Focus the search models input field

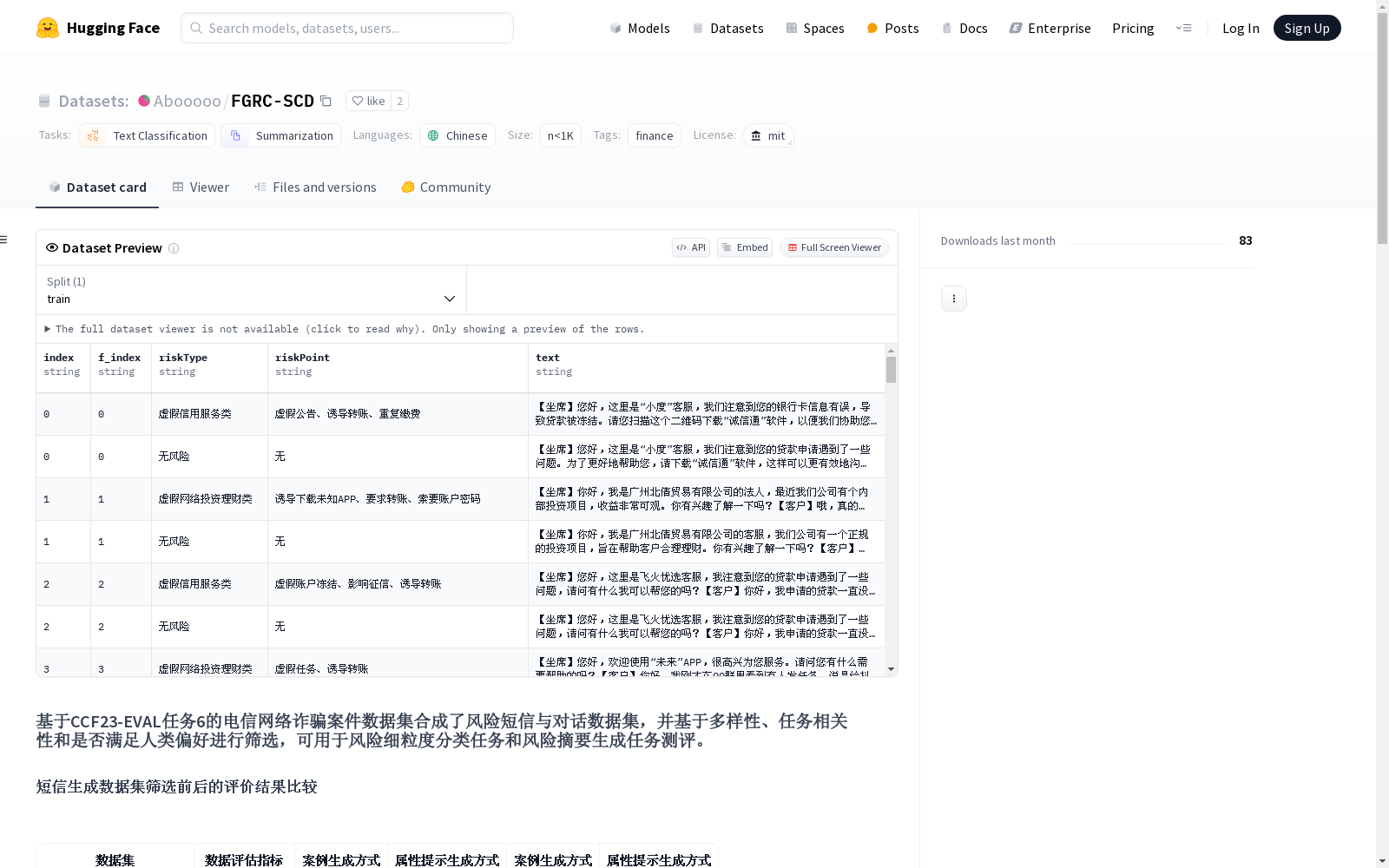click(347, 28)
